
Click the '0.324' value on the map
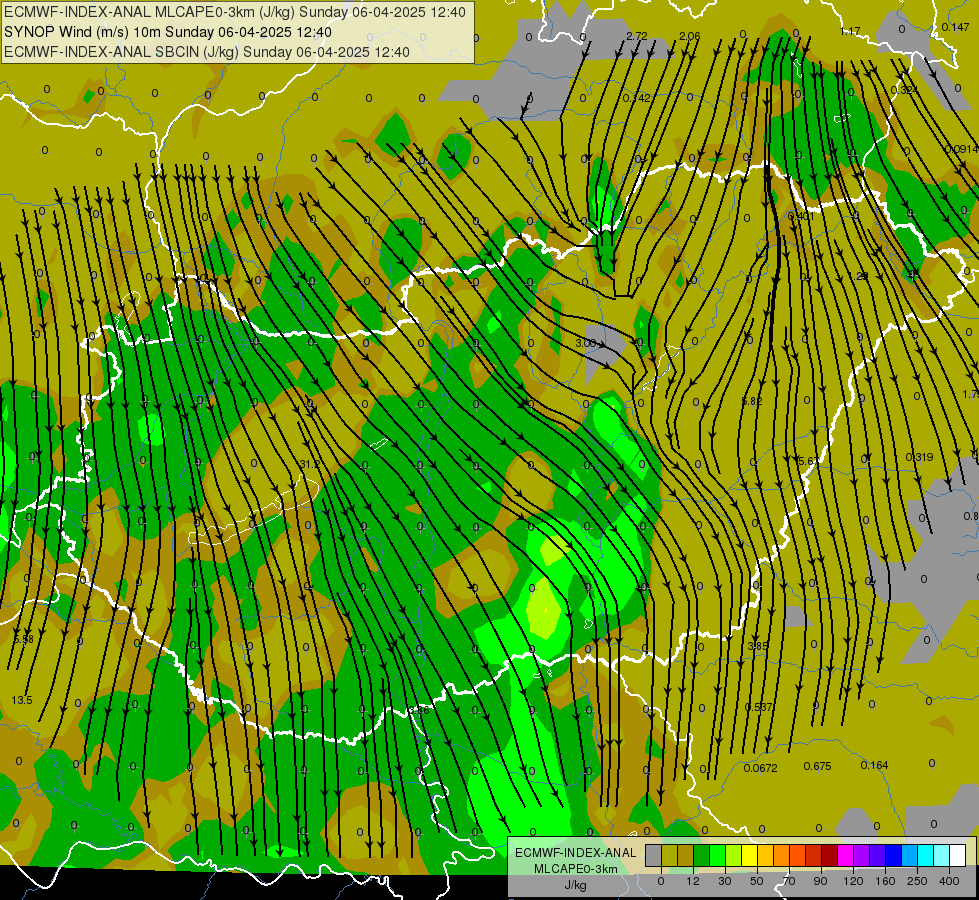[905, 90]
